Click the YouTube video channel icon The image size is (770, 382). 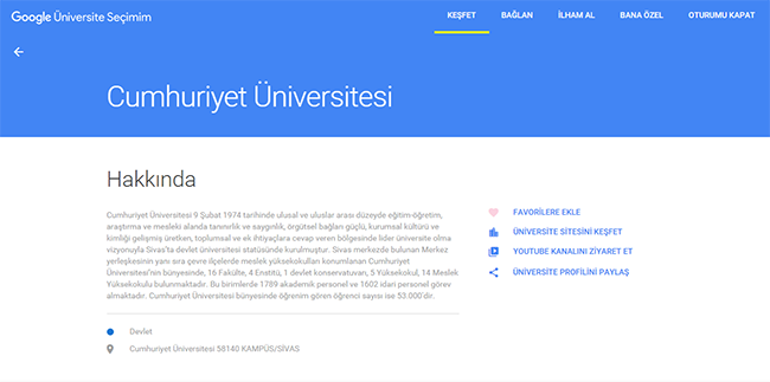click(x=494, y=252)
